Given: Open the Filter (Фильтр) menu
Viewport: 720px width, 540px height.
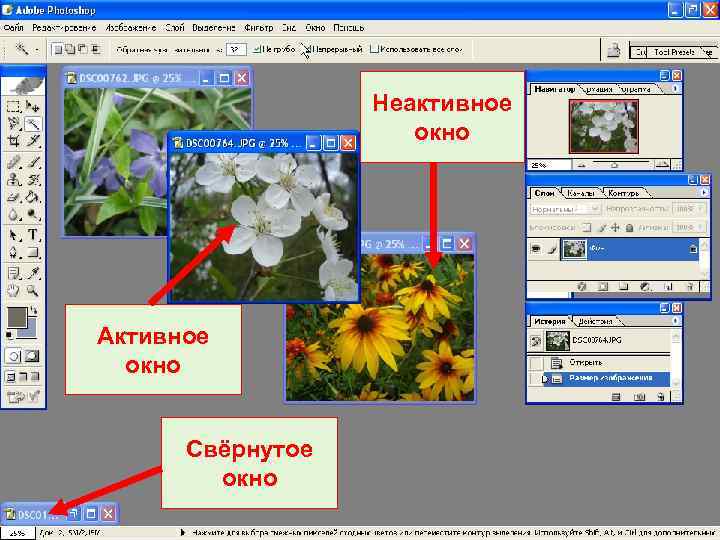Looking at the screenshot, I should pos(259,28).
